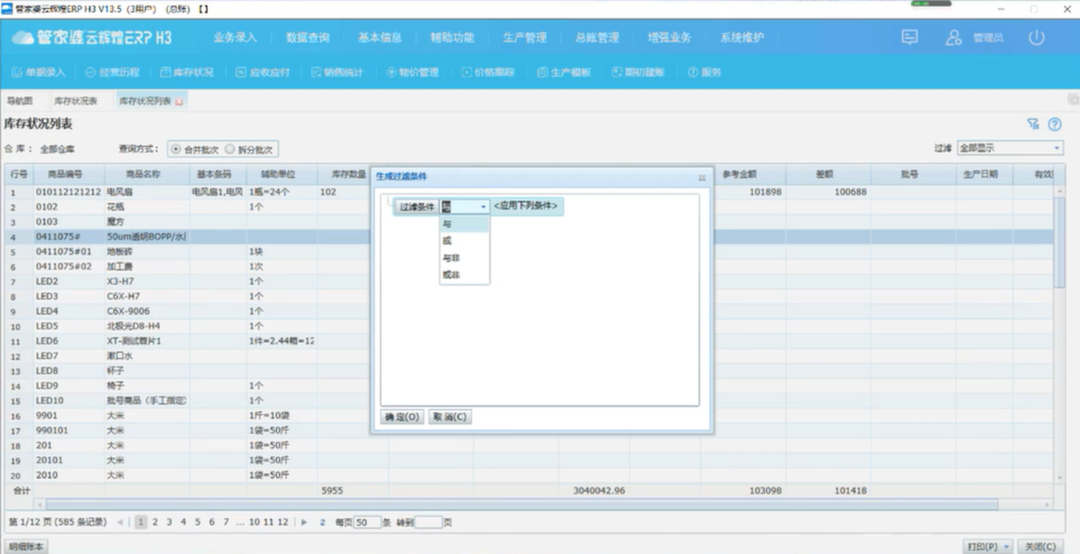Go to page 12 in pagination
Screen dimensions: 1080x554
(282, 522)
